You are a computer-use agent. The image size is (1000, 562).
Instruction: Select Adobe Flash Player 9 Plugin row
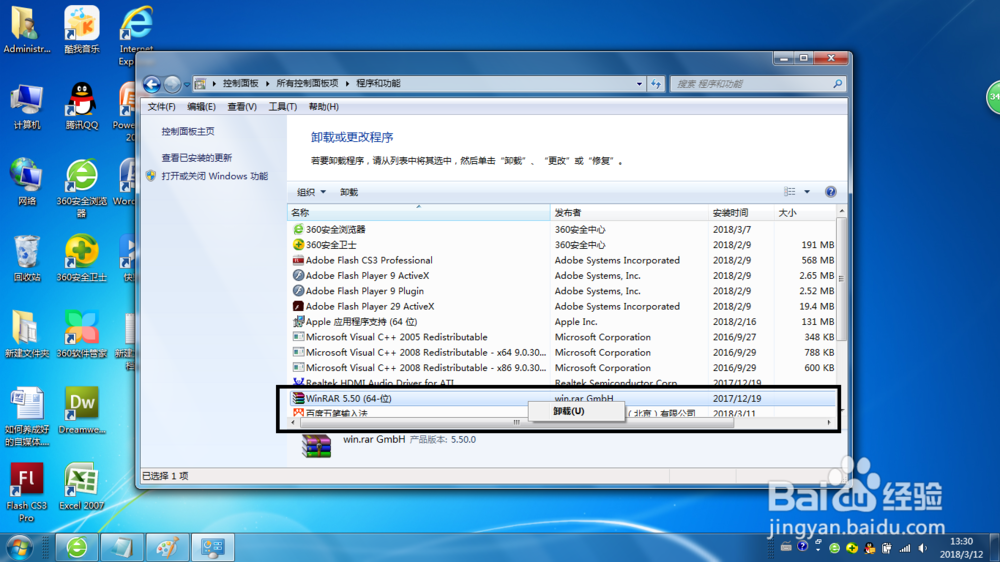562,291
